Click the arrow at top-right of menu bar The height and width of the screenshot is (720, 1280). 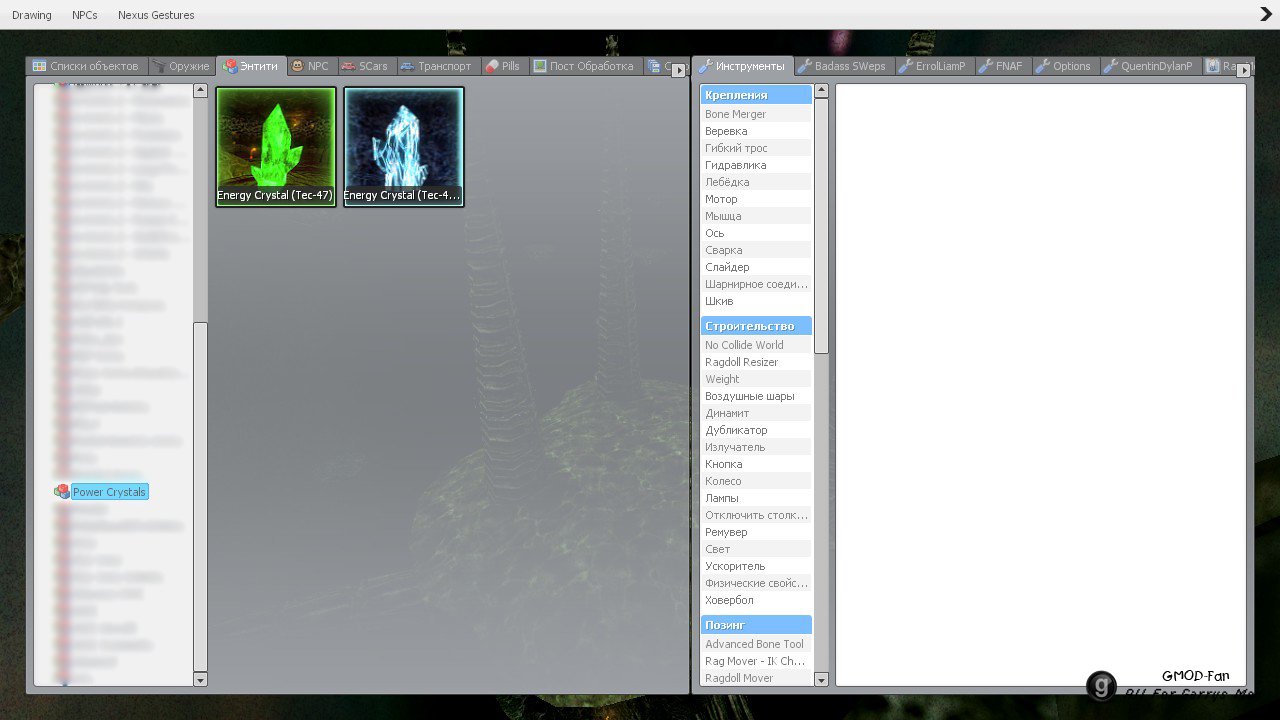click(1265, 14)
